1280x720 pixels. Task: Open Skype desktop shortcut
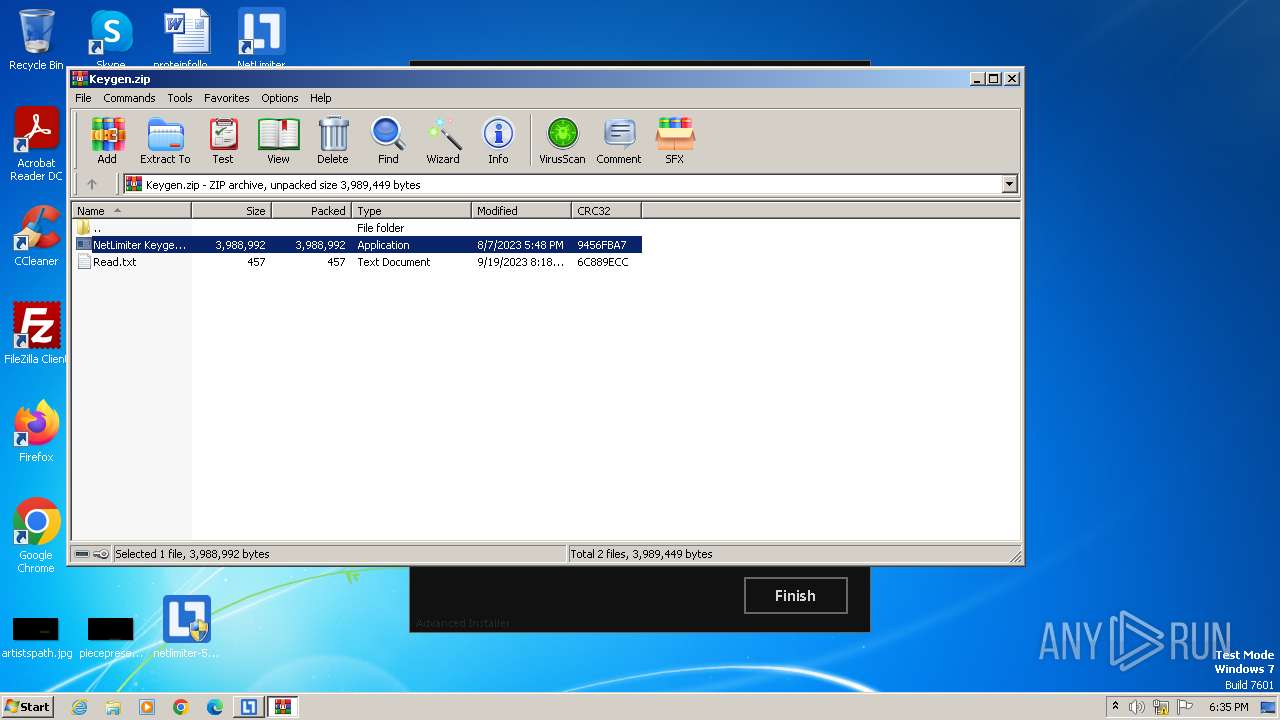point(110,38)
